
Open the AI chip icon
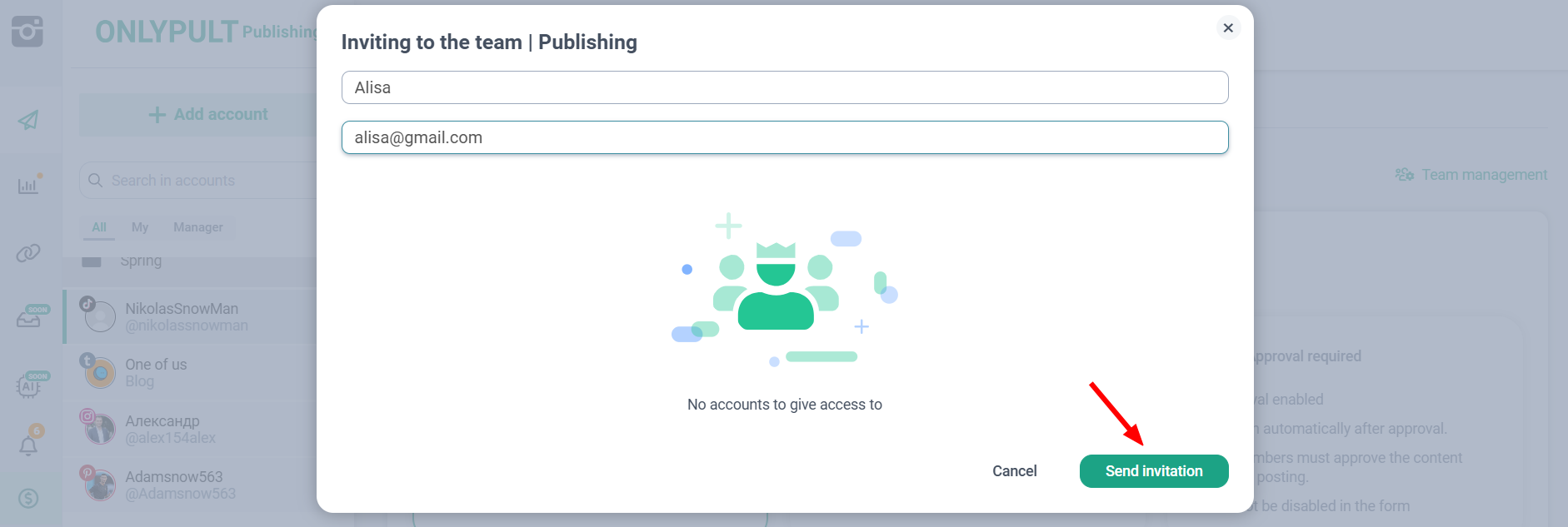coord(29,385)
